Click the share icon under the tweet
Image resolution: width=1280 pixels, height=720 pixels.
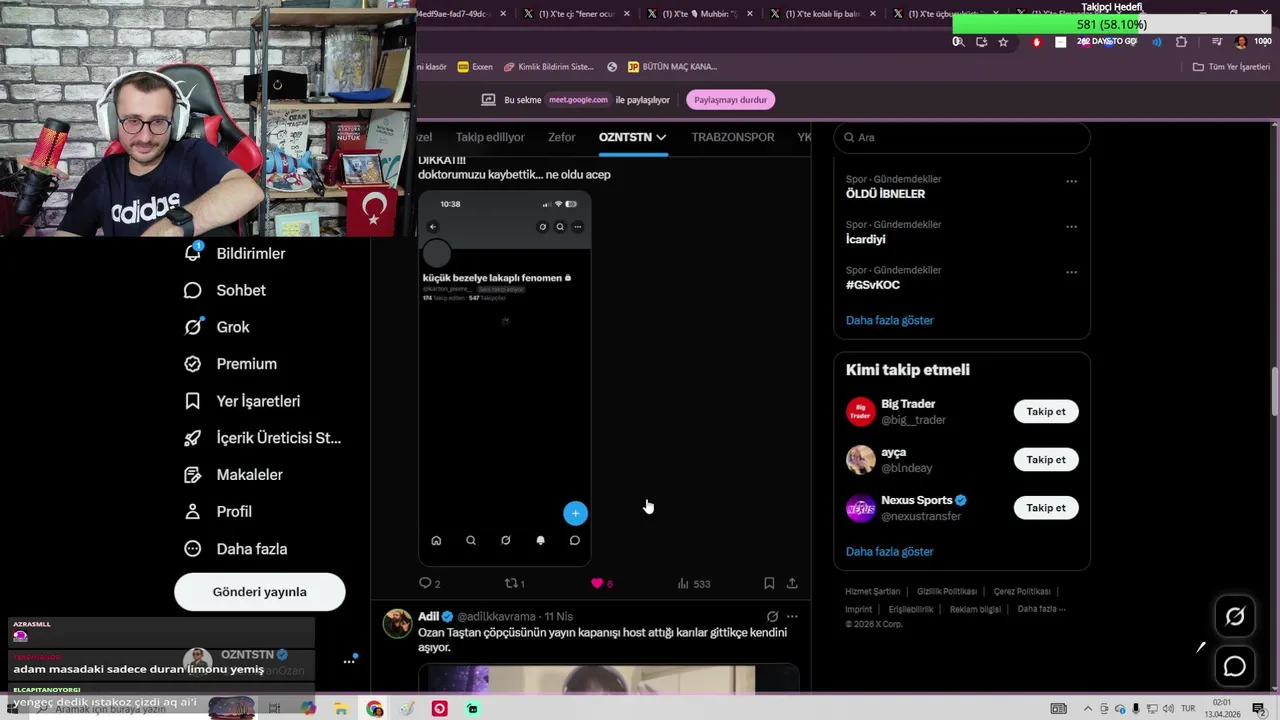(792, 583)
